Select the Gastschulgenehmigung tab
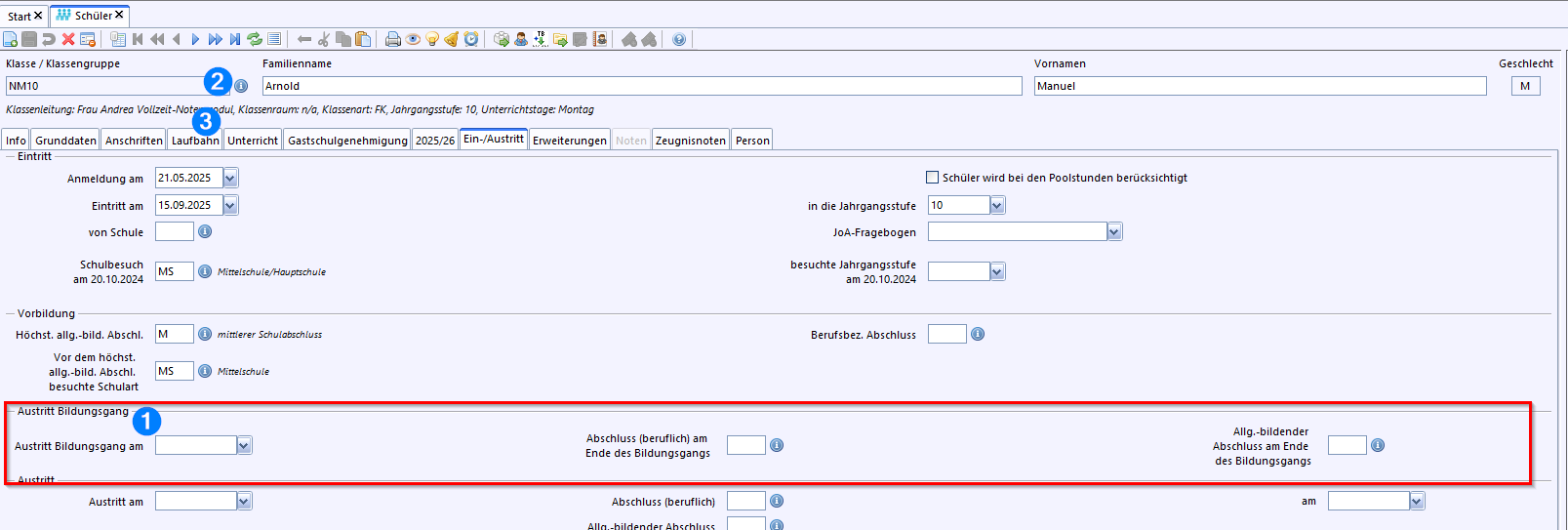The height and width of the screenshot is (530, 1568). (x=347, y=141)
